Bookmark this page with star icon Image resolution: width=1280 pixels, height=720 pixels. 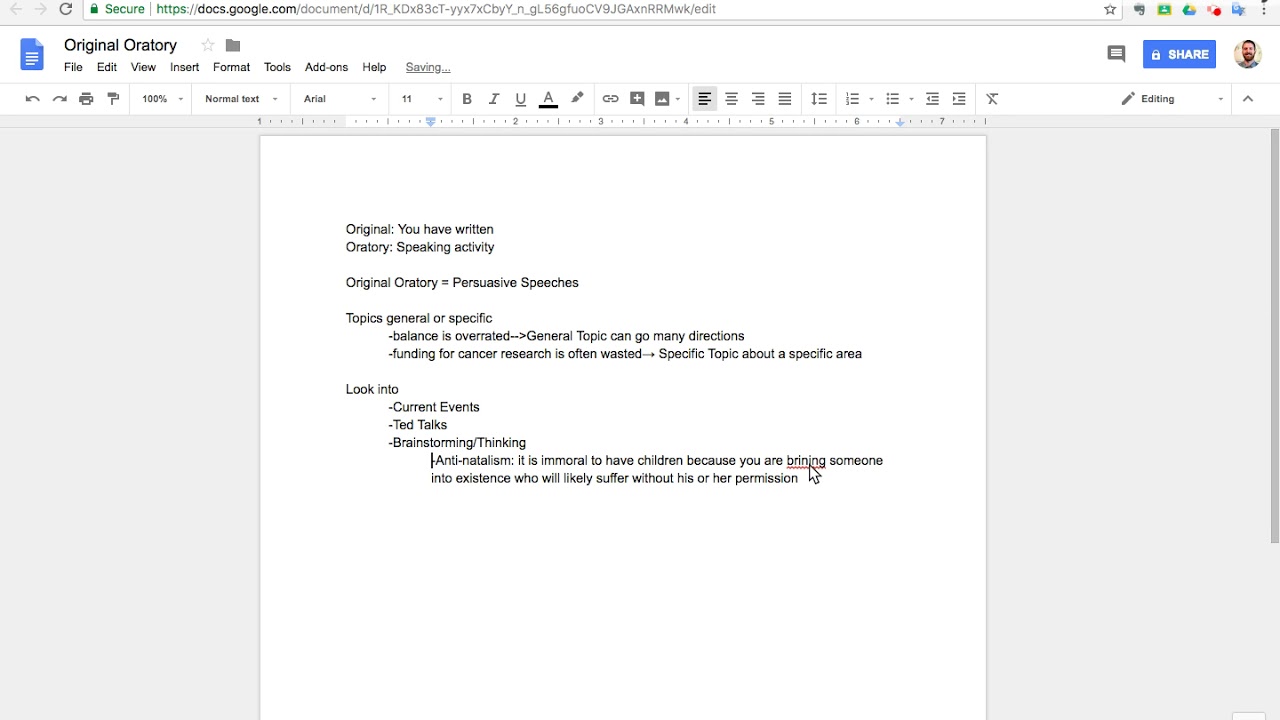point(1110,9)
